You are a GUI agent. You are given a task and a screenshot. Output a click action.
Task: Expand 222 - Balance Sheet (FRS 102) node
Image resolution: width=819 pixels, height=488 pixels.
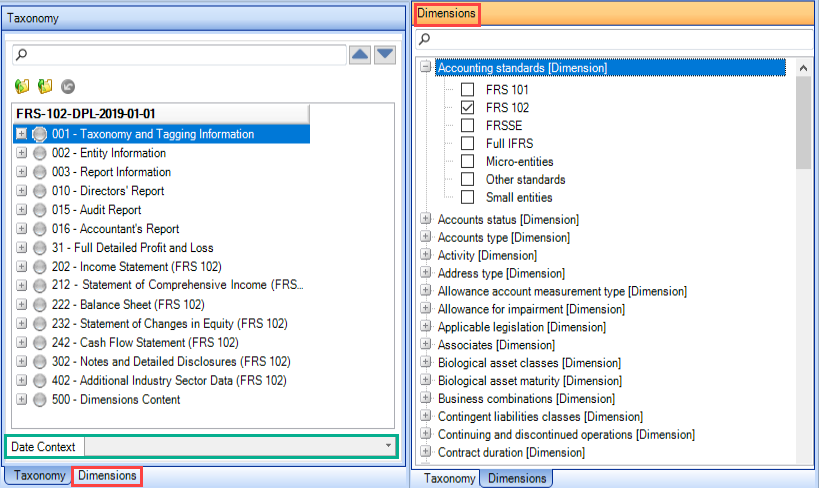pyautogui.click(x=21, y=304)
